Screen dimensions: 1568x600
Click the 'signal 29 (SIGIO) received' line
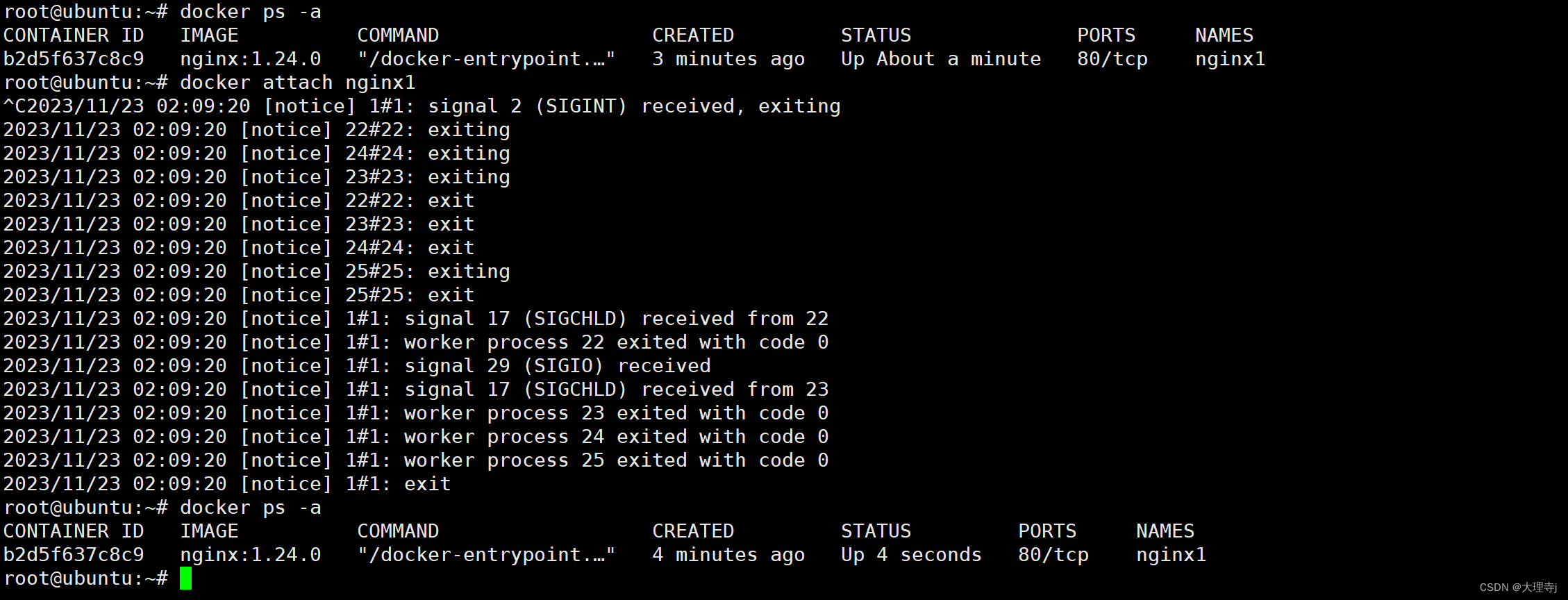pos(357,366)
